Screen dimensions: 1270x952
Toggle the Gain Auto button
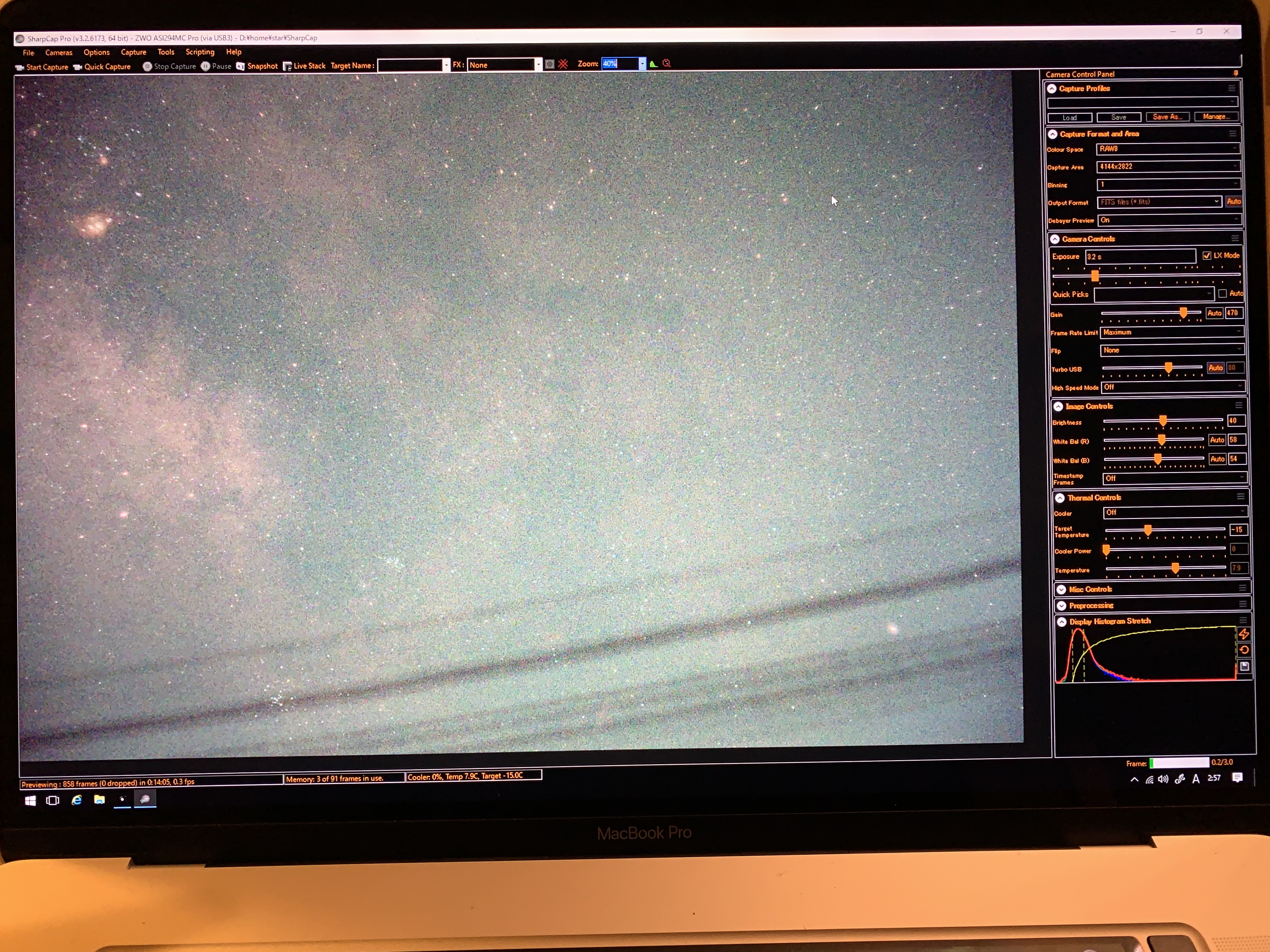pyautogui.click(x=1214, y=313)
